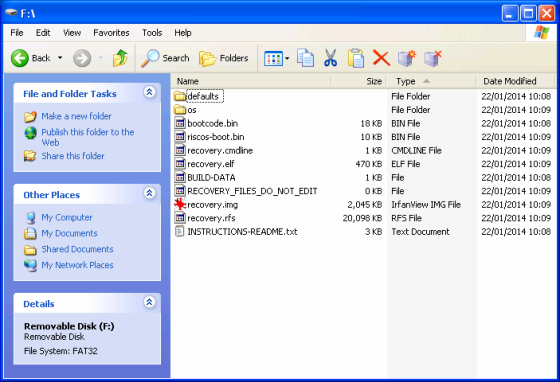The width and height of the screenshot is (560, 382).
Task: Open the Tools menu
Action: click(152, 33)
